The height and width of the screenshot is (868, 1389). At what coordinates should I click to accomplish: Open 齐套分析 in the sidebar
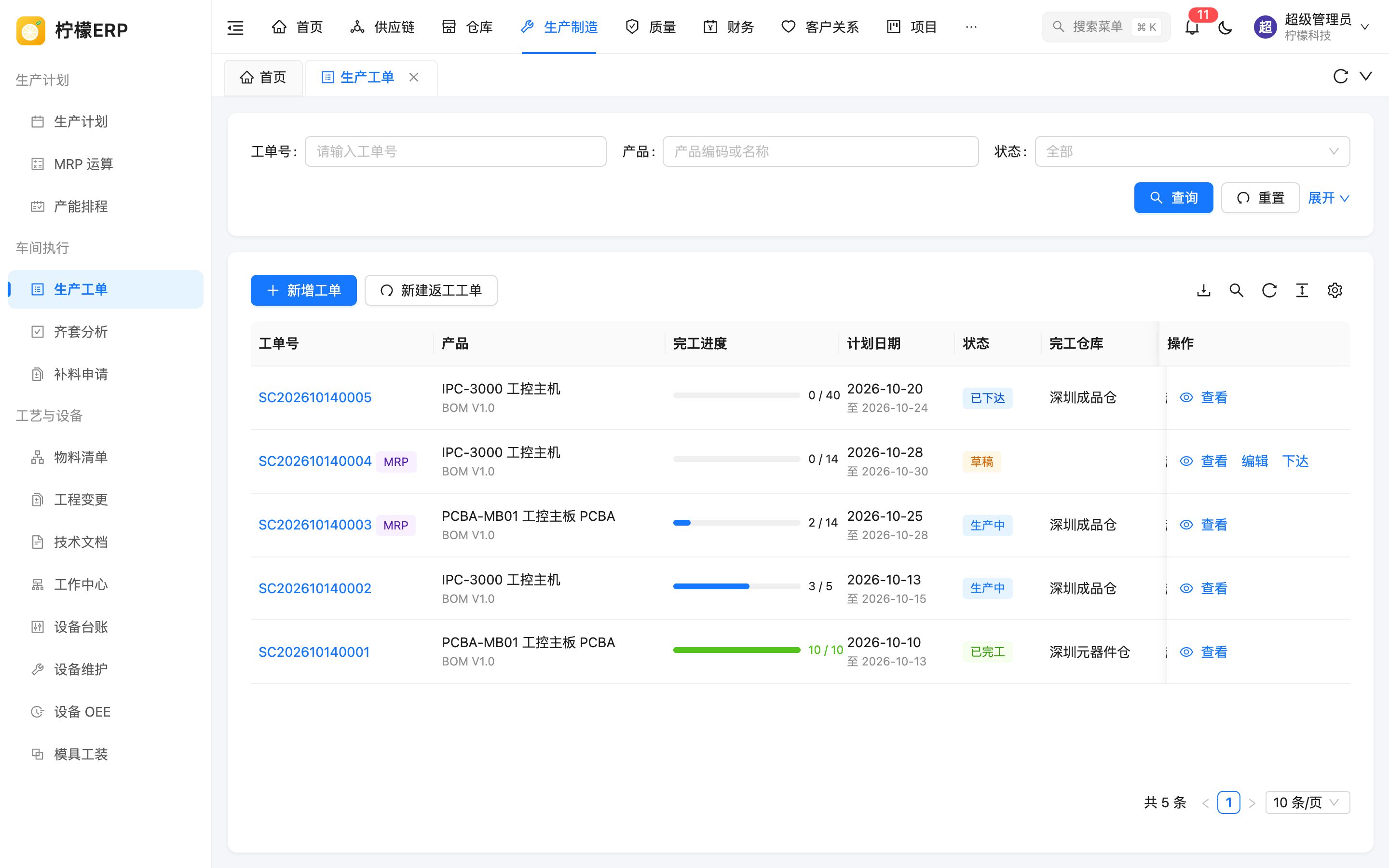(x=106, y=332)
